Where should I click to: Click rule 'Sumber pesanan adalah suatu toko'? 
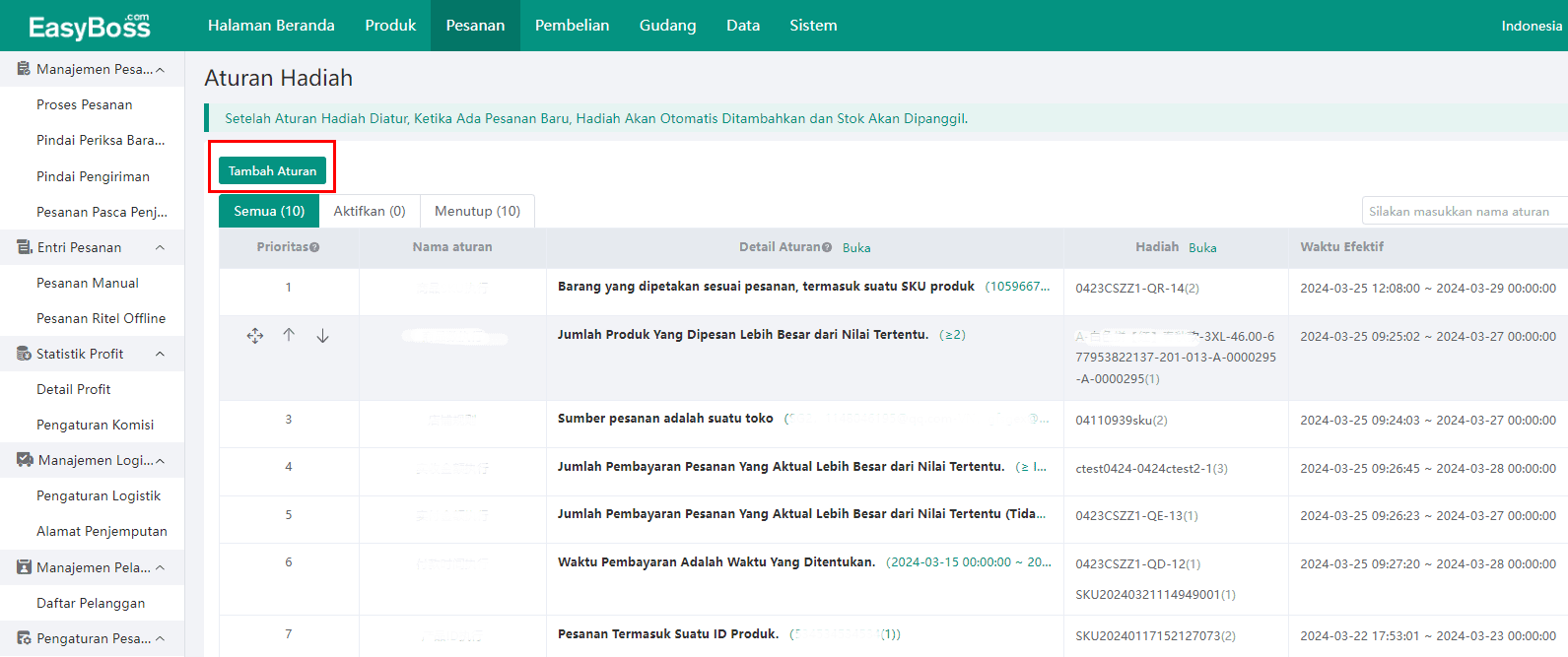(665, 419)
